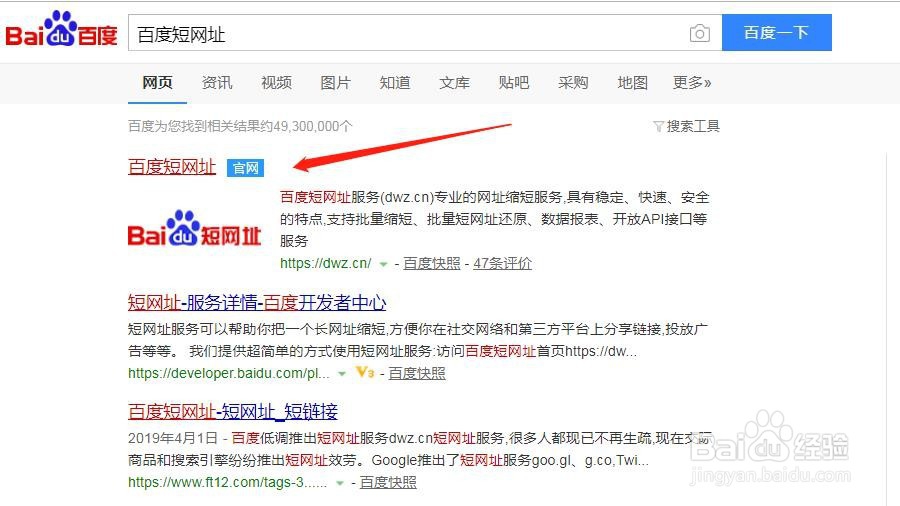Click the 百度一下 search button

tap(777, 33)
